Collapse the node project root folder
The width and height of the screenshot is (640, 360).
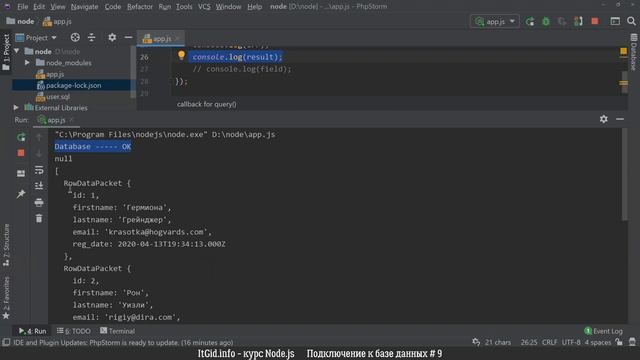(17, 51)
